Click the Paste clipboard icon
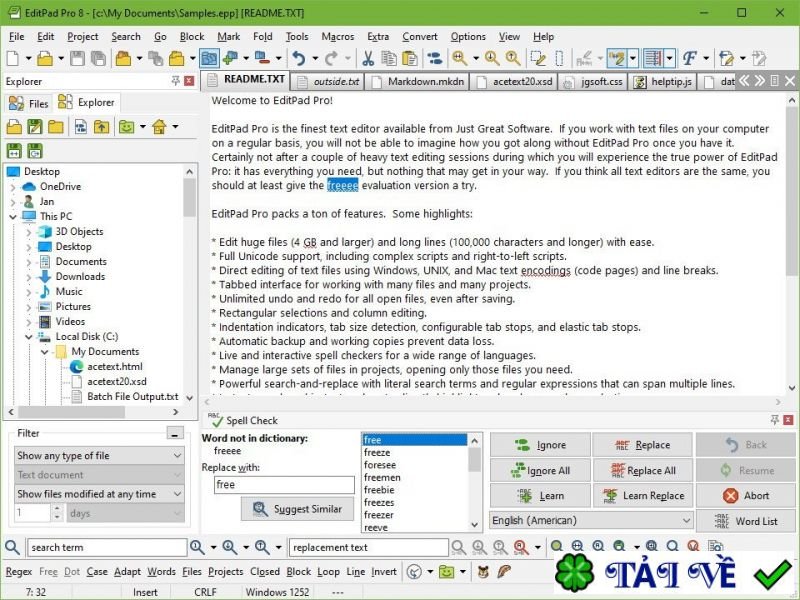 click(x=410, y=58)
